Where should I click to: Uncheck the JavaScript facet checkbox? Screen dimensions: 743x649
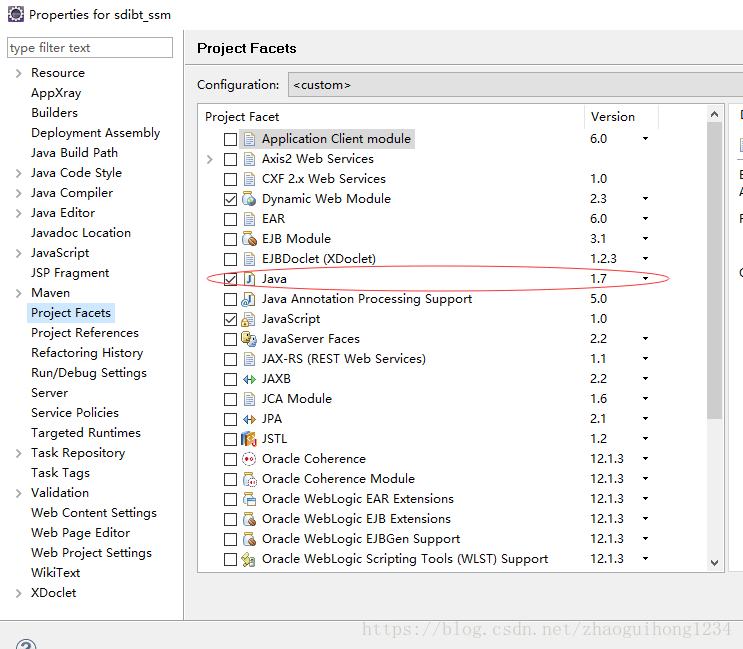tap(230, 320)
